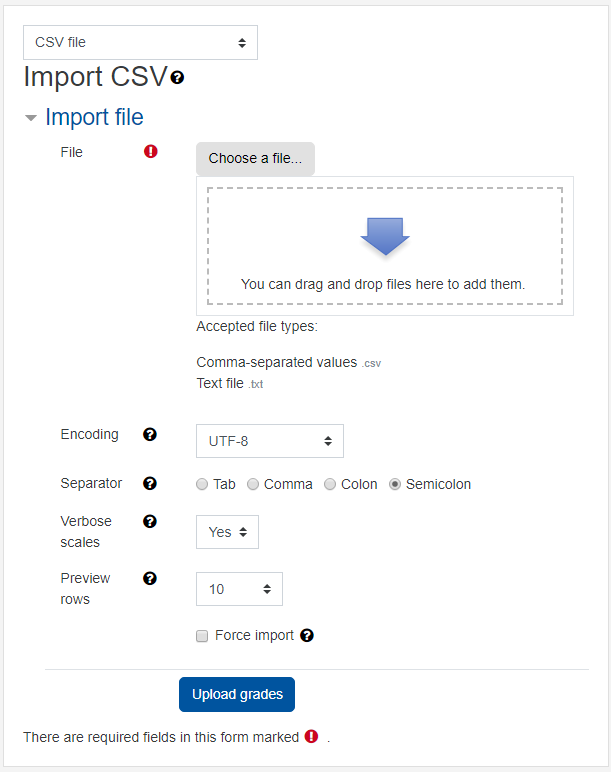This screenshot has width=611, height=772.
Task: Select the Tab separator option
Action: [x=202, y=484]
